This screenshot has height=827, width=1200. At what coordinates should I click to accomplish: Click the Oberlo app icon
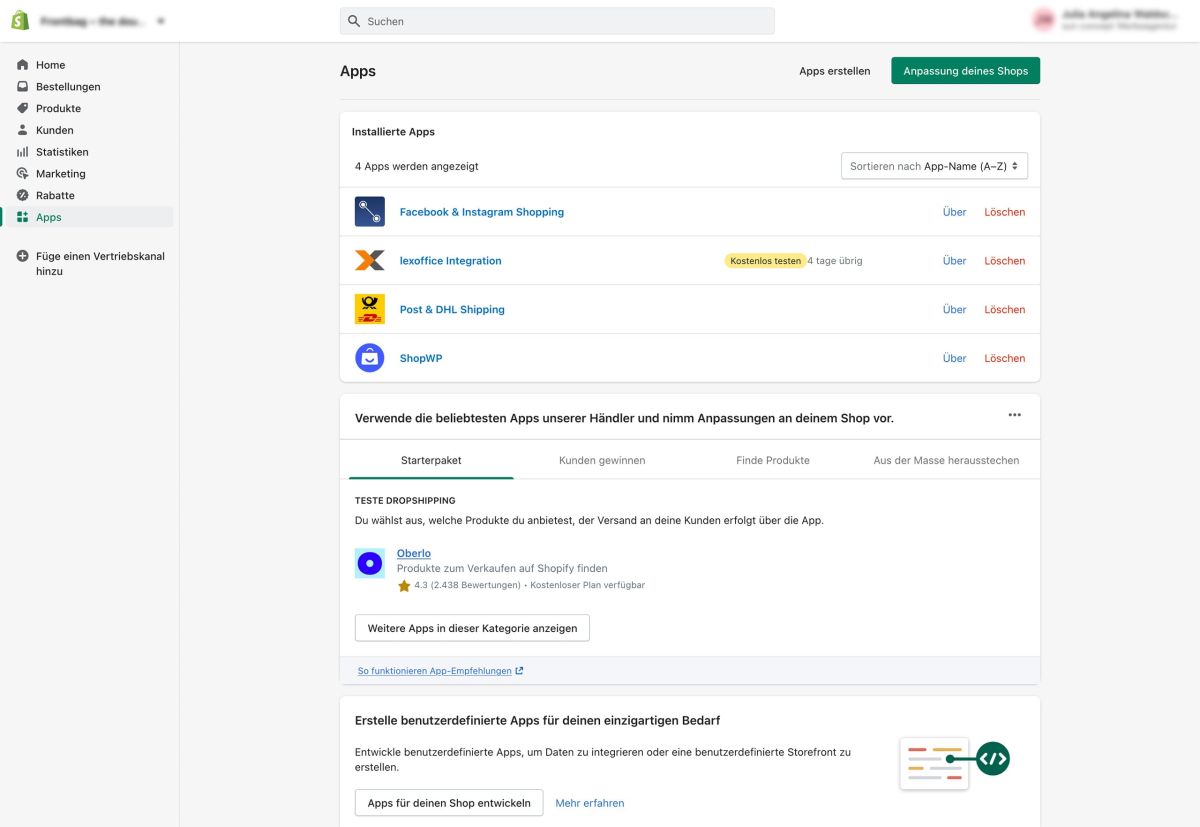click(370, 563)
